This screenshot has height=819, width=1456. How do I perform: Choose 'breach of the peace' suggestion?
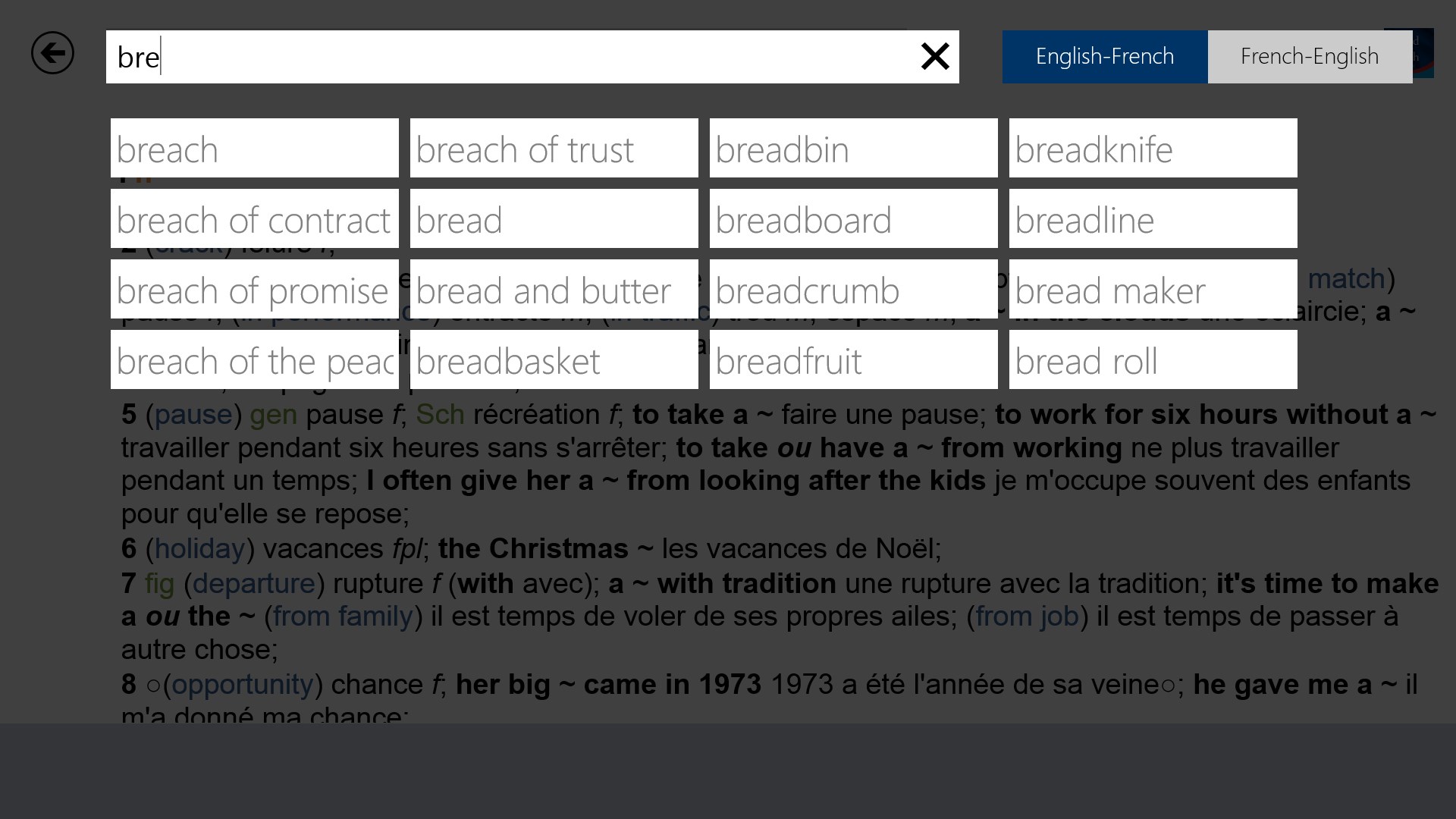pyautogui.click(x=254, y=360)
